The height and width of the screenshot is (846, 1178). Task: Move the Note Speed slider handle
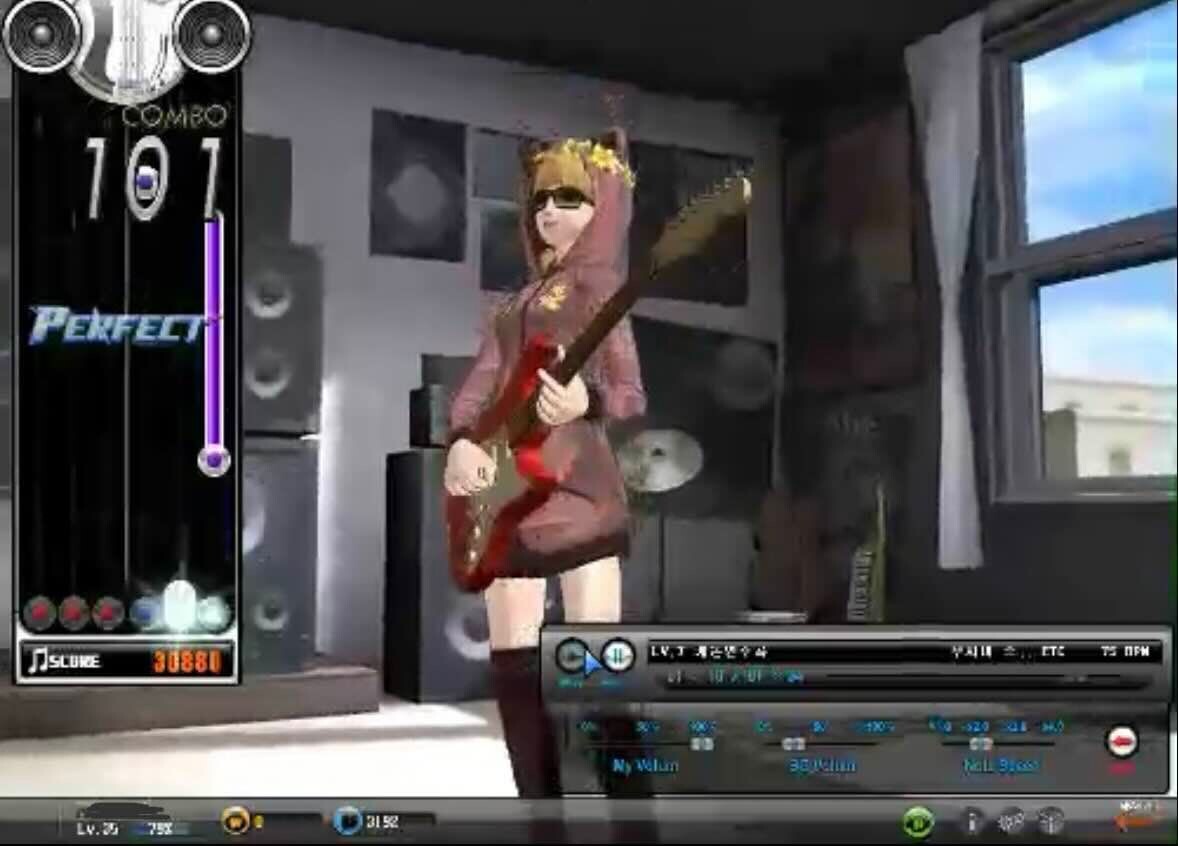coord(980,744)
